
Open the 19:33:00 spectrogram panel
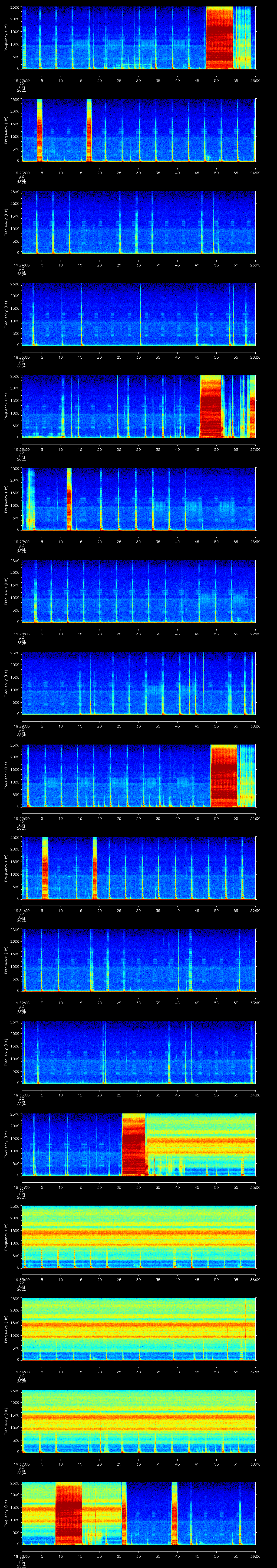(138, 1052)
